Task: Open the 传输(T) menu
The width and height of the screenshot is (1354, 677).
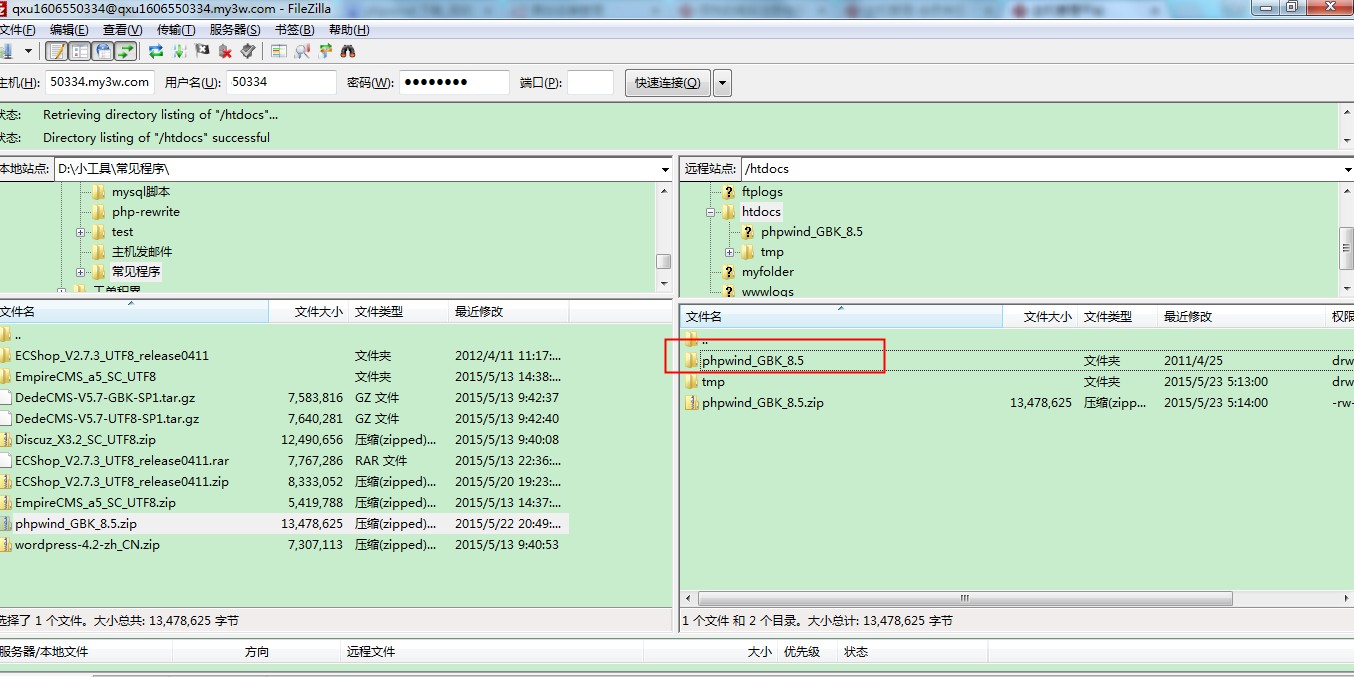Action: [176, 30]
